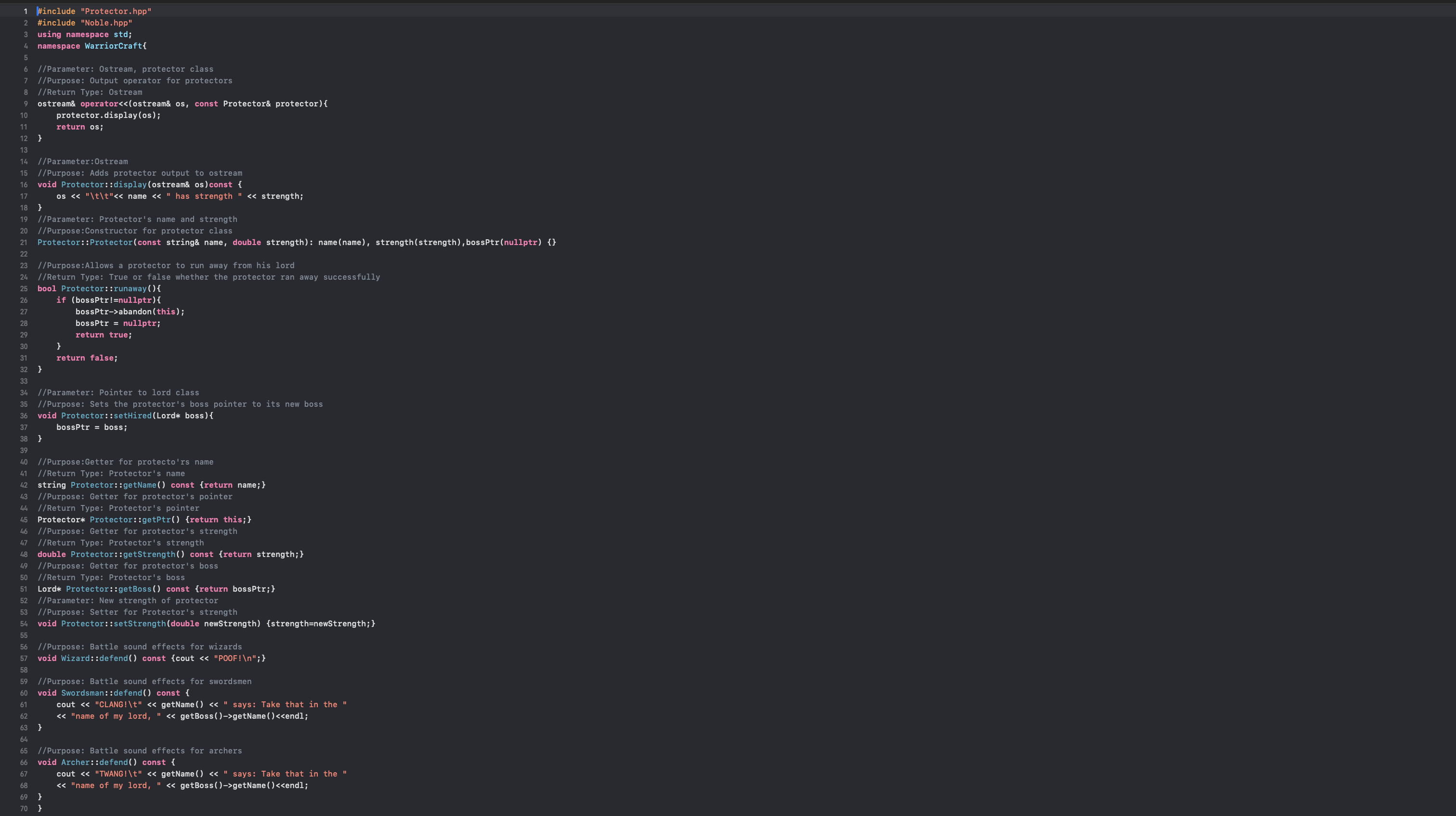This screenshot has height=816, width=1456.
Task: Click the protector.display(os) call
Action: pyautogui.click(x=107, y=115)
